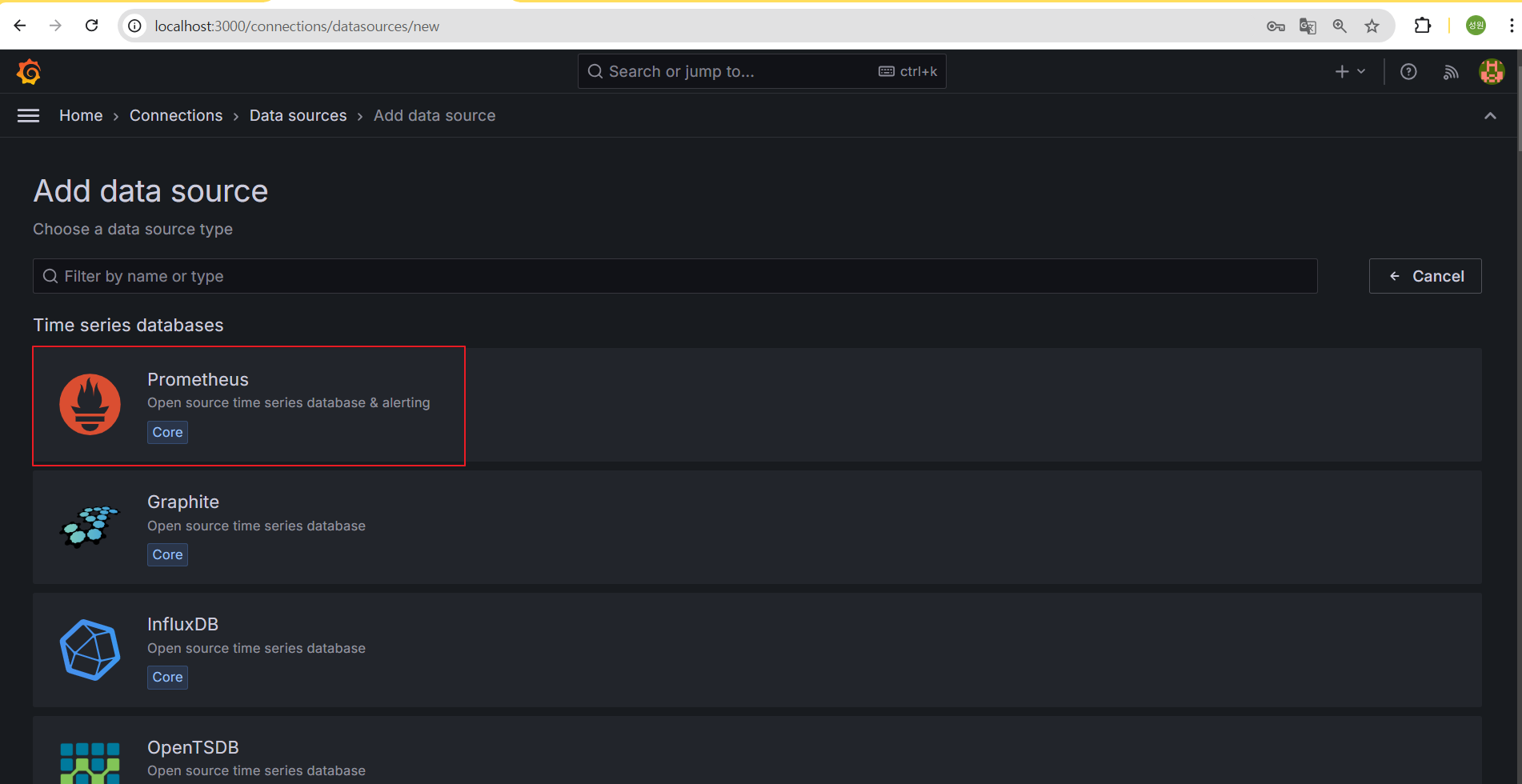
Task: Click the translate page icon
Action: [x=1308, y=26]
